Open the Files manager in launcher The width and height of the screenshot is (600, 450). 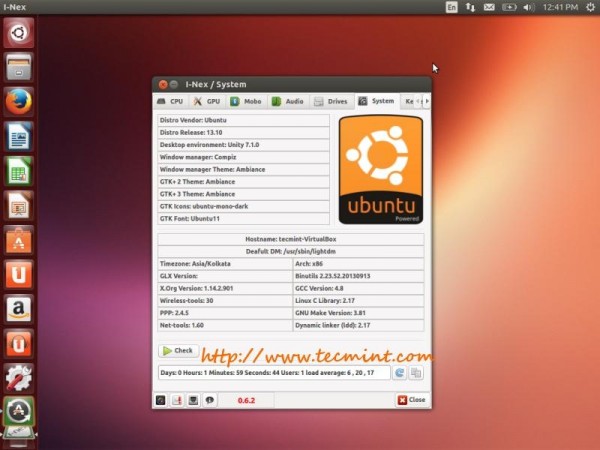(18, 67)
